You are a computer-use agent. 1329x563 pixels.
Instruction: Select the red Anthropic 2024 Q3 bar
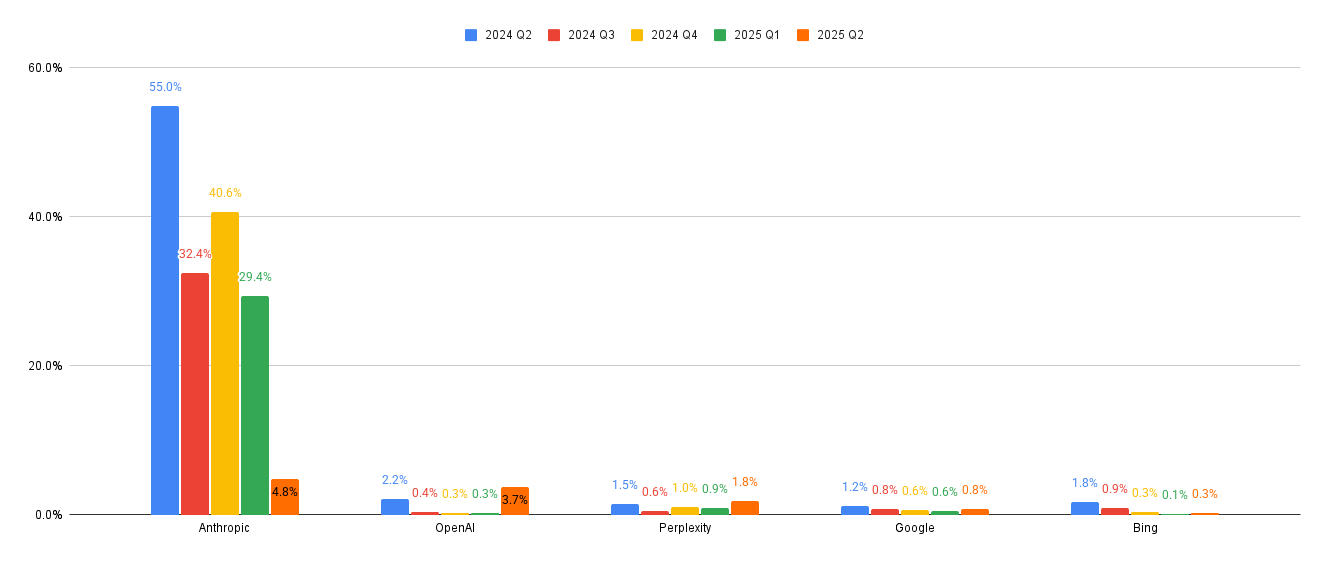(195, 393)
